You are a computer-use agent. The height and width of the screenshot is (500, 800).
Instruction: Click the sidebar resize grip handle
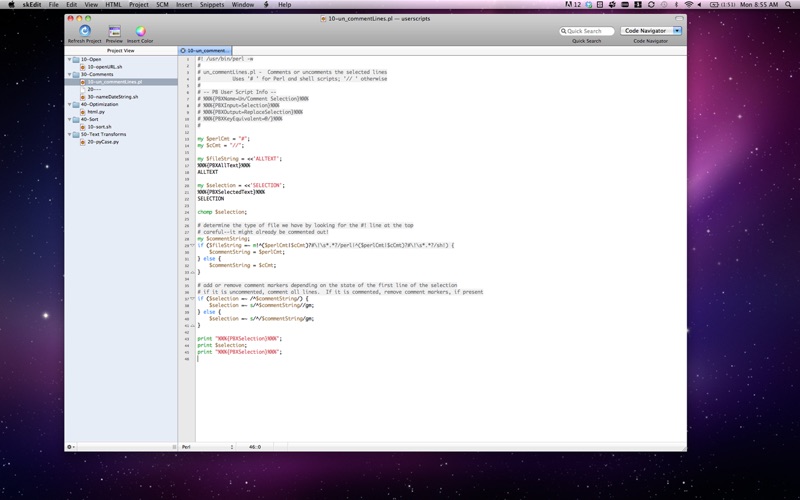[x=174, y=447]
